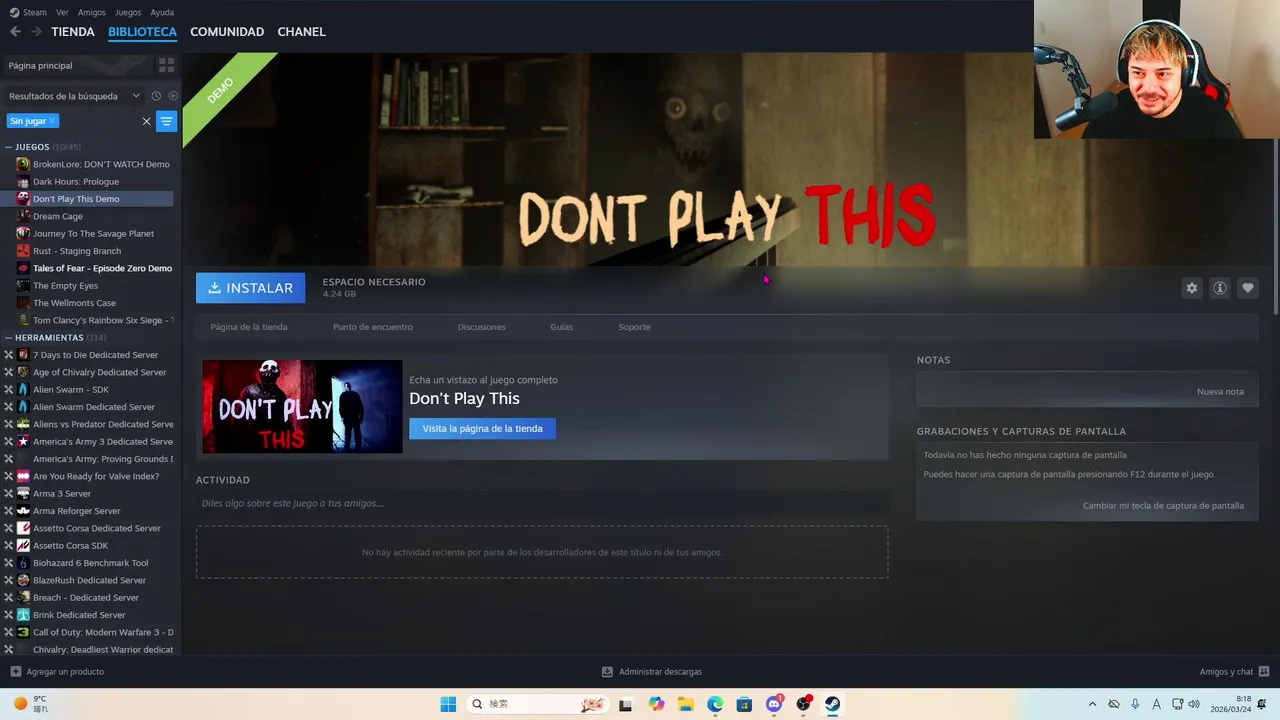Click the Don't Play This thumbnail

click(302, 406)
